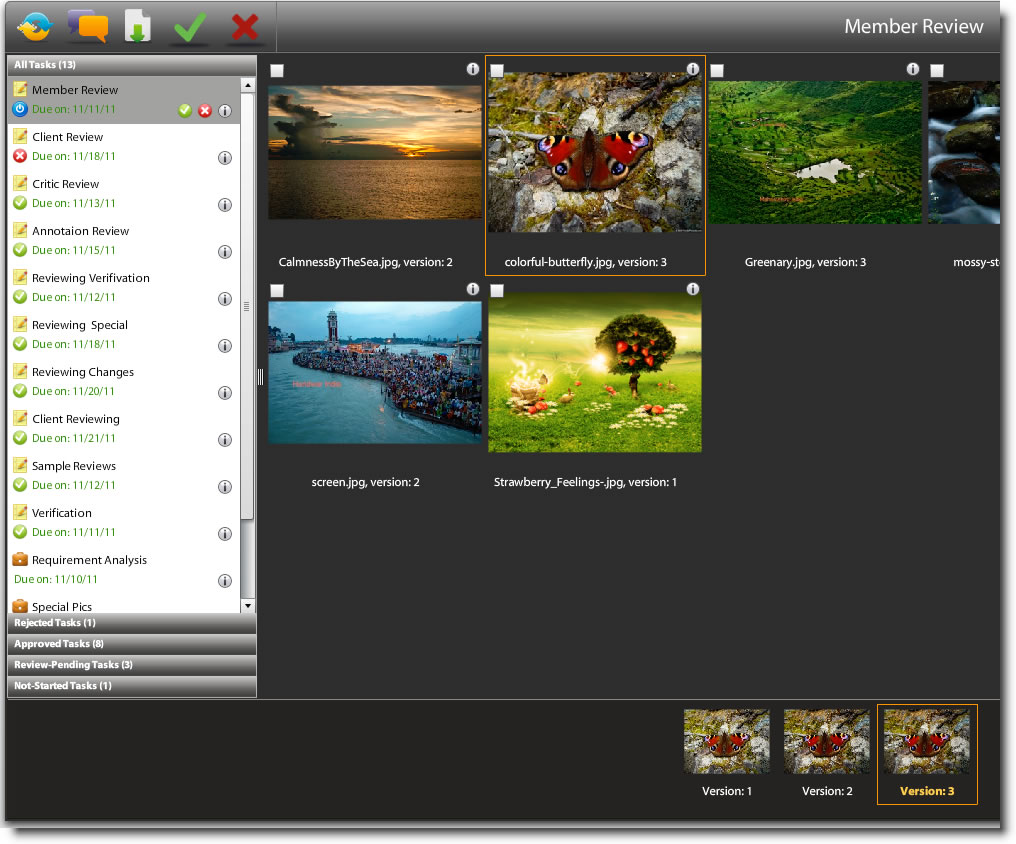Check the CalmnessByTheSea.jpg checkbox
1016x844 pixels.
coord(277,71)
